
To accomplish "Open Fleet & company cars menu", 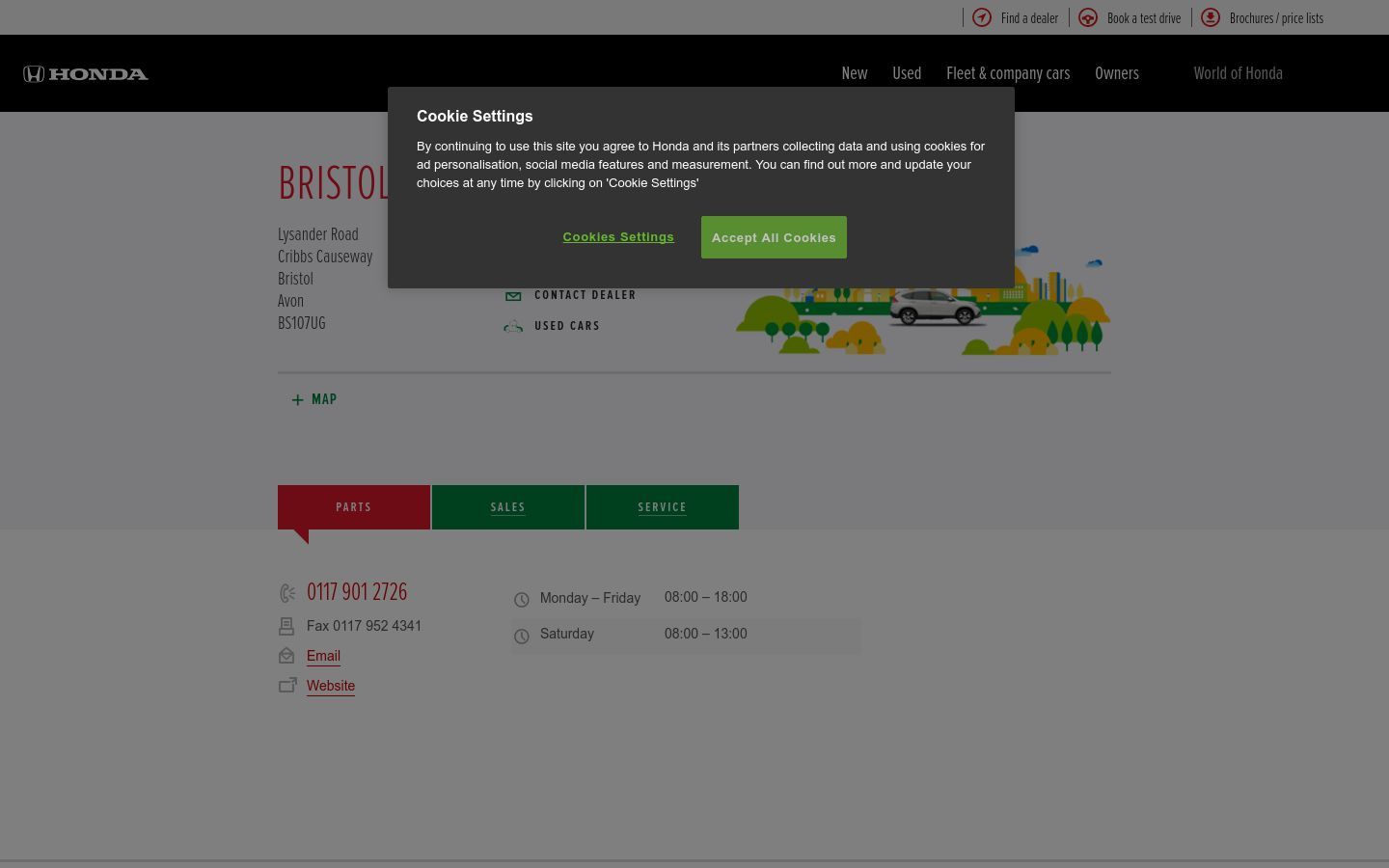I will click(x=1008, y=73).
